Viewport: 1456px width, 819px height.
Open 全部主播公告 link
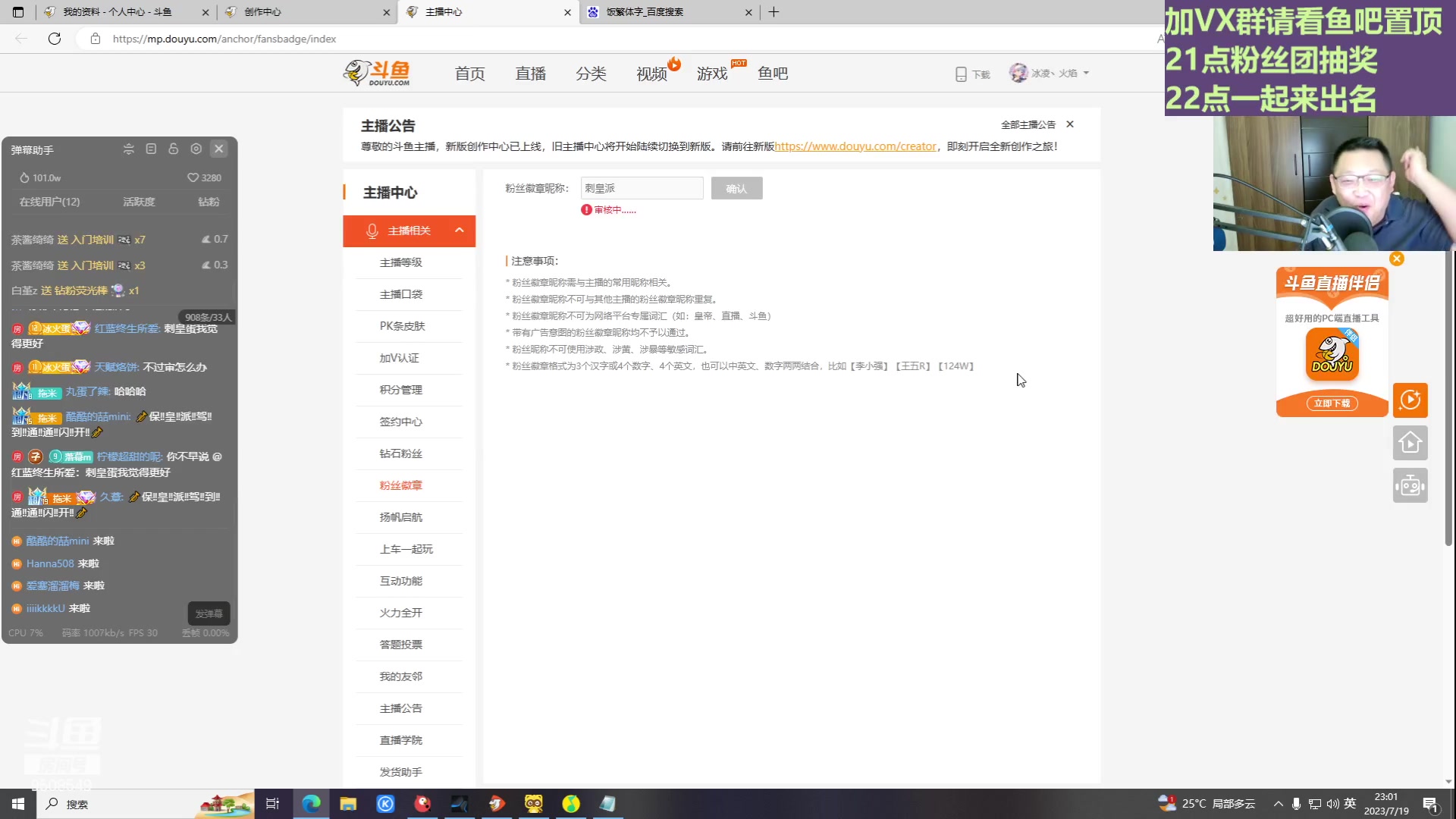(1028, 124)
